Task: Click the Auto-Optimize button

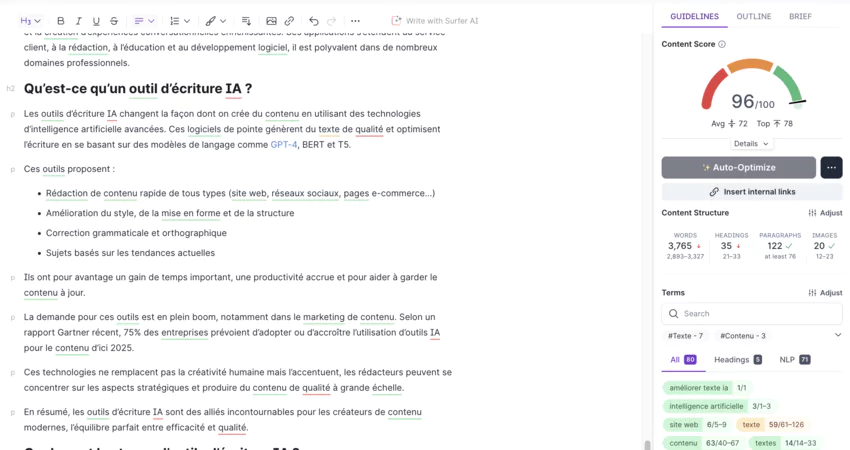Action: [x=738, y=168]
